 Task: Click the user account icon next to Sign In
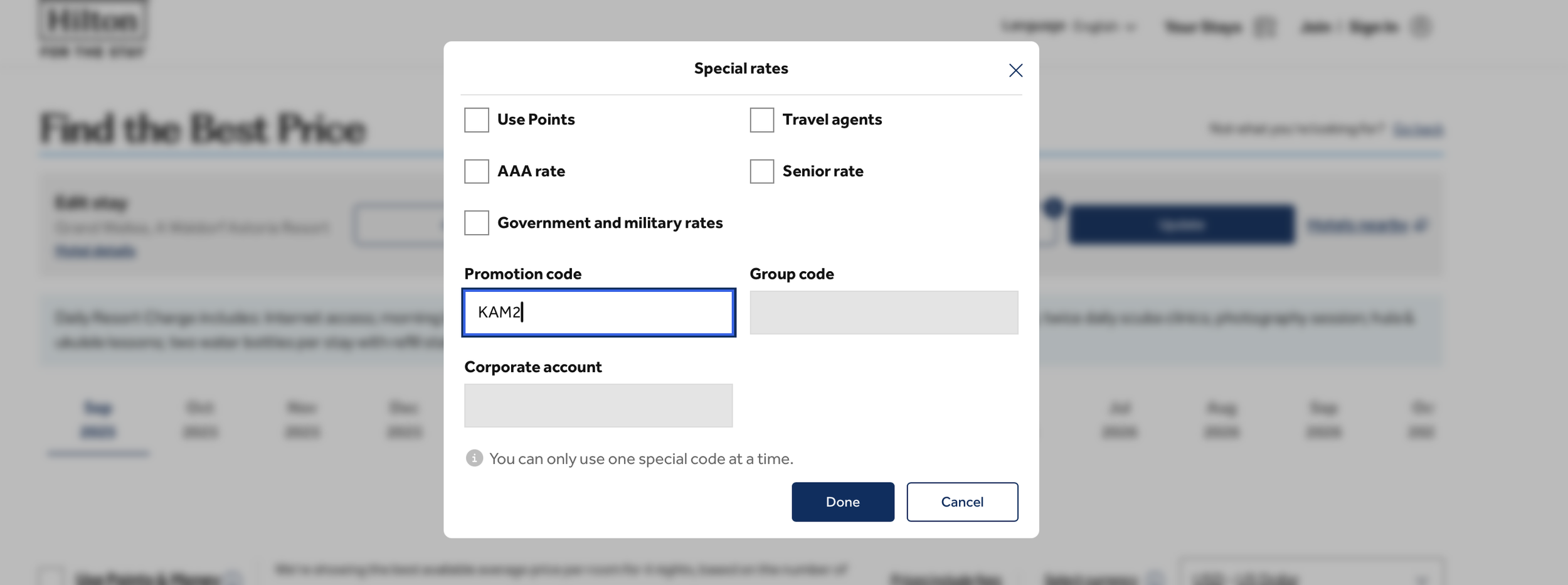1420,26
